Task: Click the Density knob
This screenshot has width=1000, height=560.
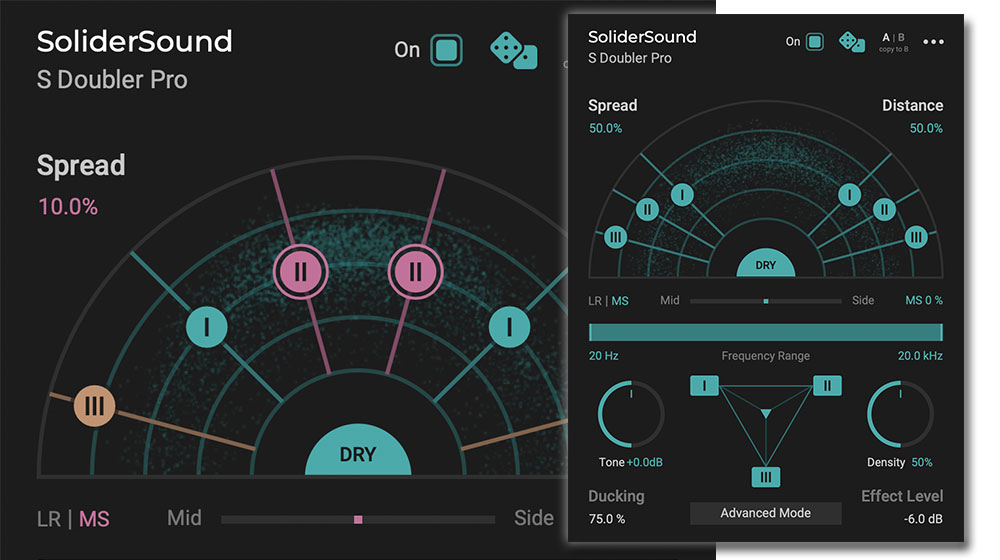Action: click(900, 414)
